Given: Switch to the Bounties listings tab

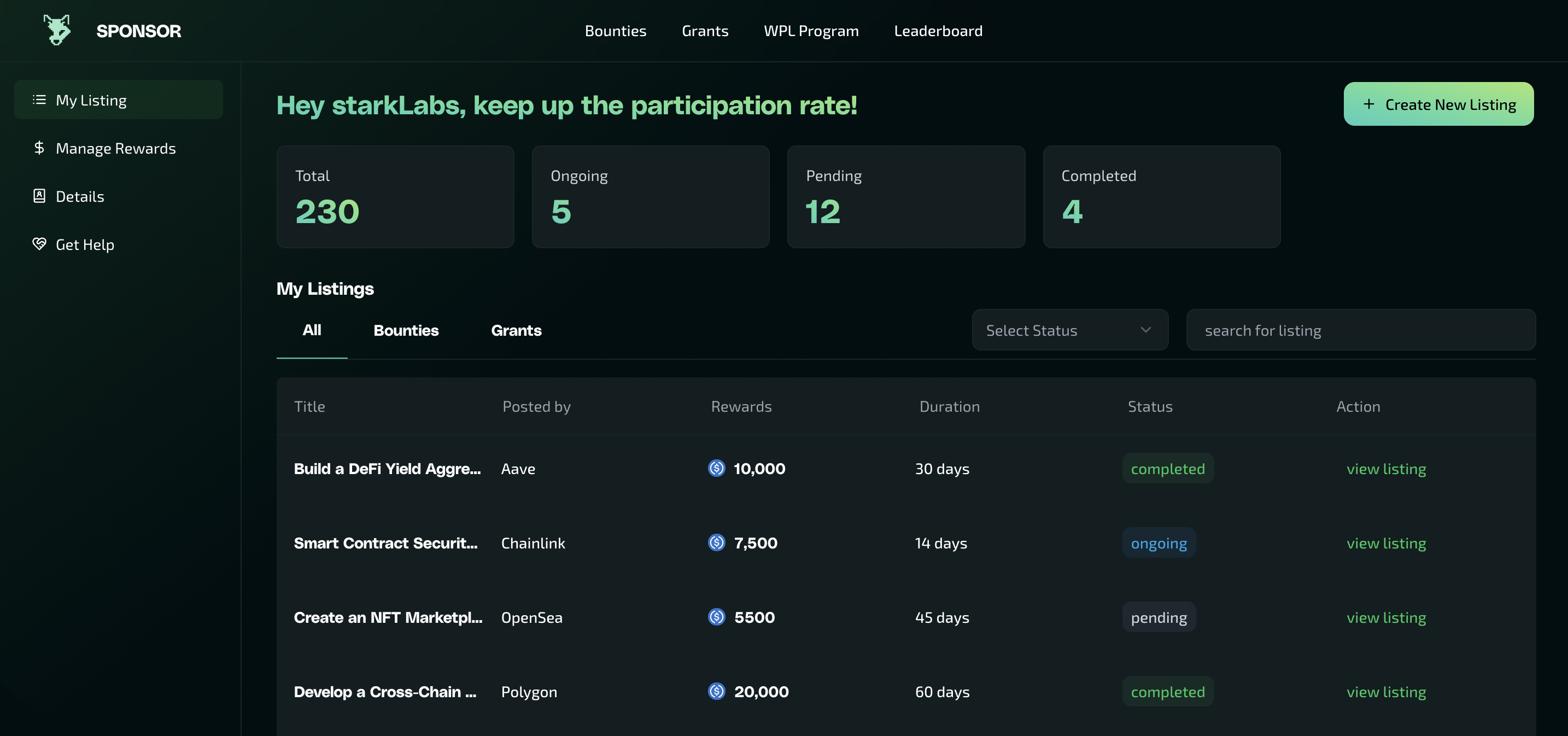Looking at the screenshot, I should (405, 330).
